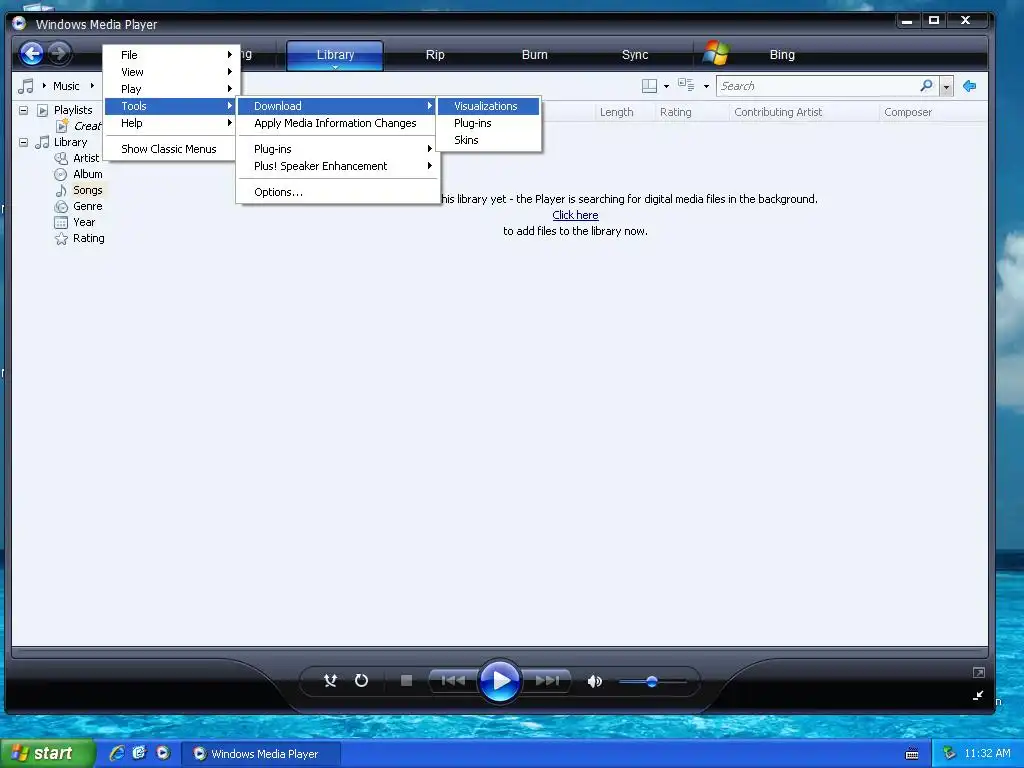Open the view options dropdown arrow
The height and width of the screenshot is (768, 1024).
pyautogui.click(x=706, y=86)
